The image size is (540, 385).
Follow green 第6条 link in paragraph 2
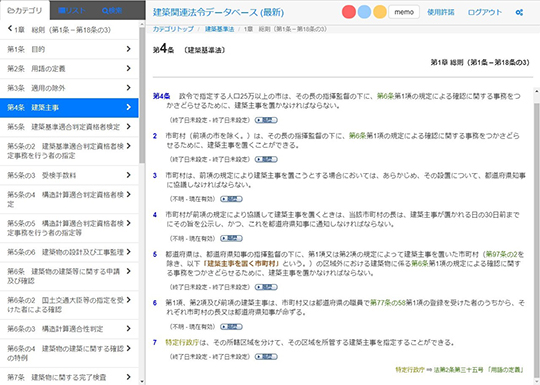click(x=357, y=136)
